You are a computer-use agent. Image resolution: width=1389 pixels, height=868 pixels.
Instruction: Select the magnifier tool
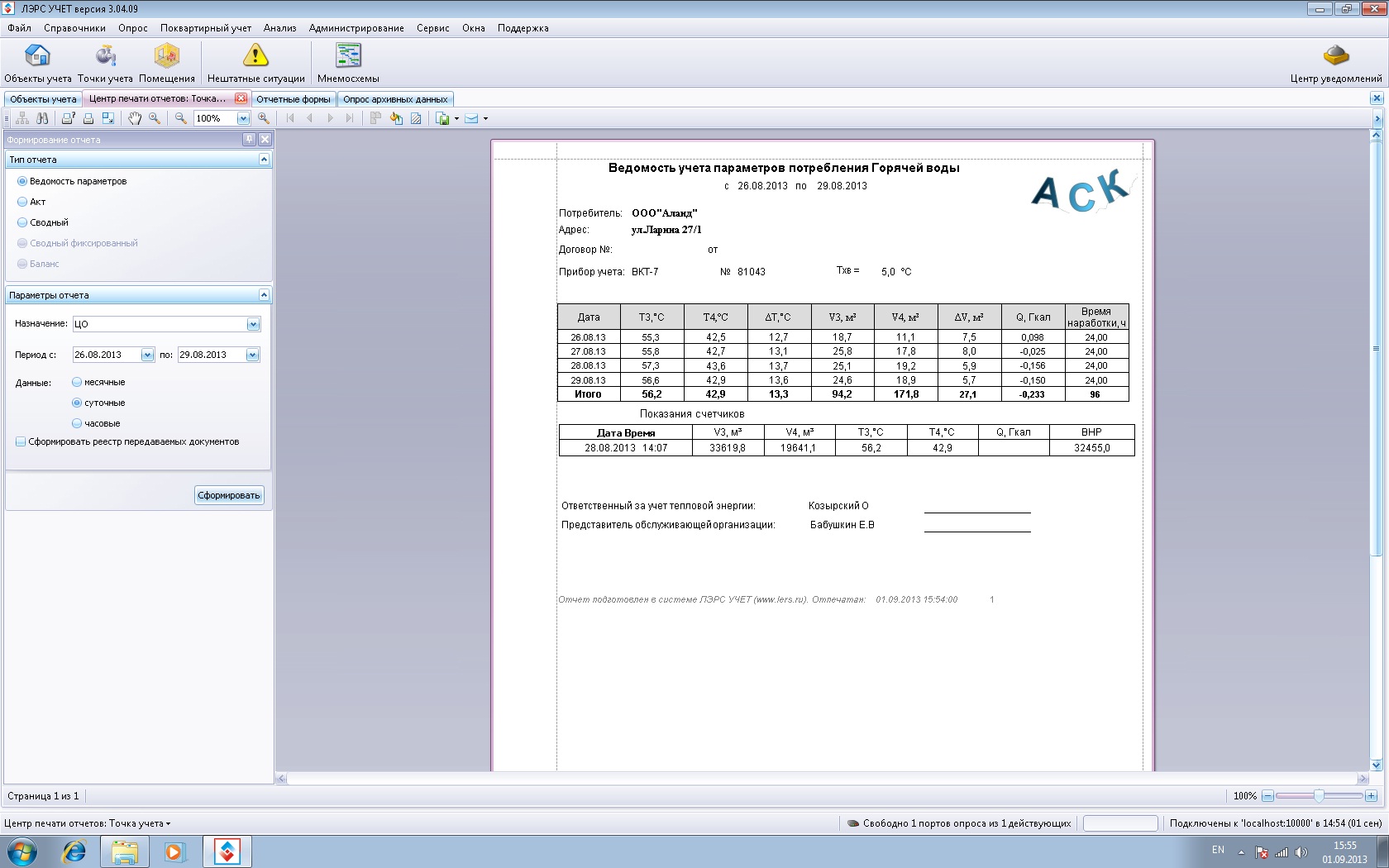point(155,118)
